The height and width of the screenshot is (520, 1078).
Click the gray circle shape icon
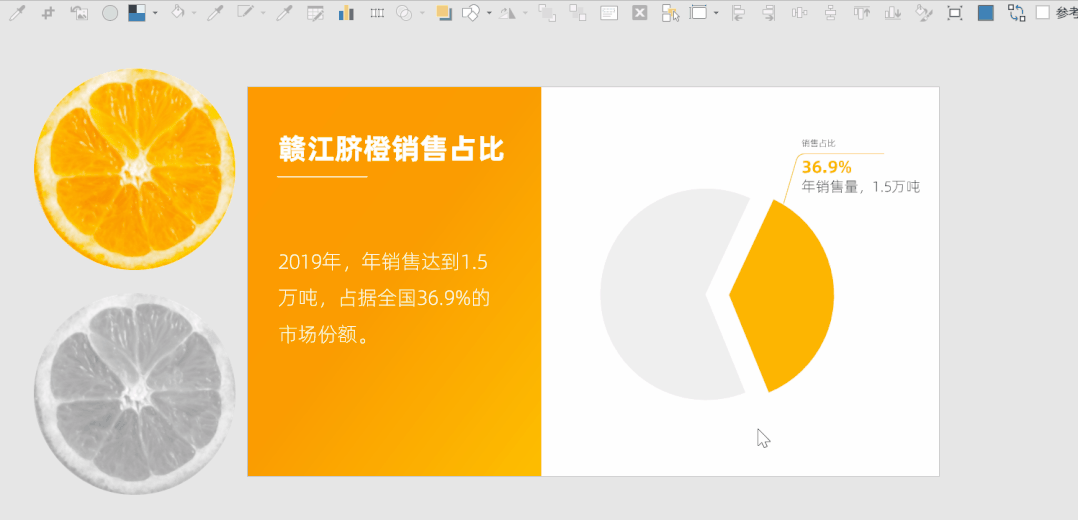(110, 13)
